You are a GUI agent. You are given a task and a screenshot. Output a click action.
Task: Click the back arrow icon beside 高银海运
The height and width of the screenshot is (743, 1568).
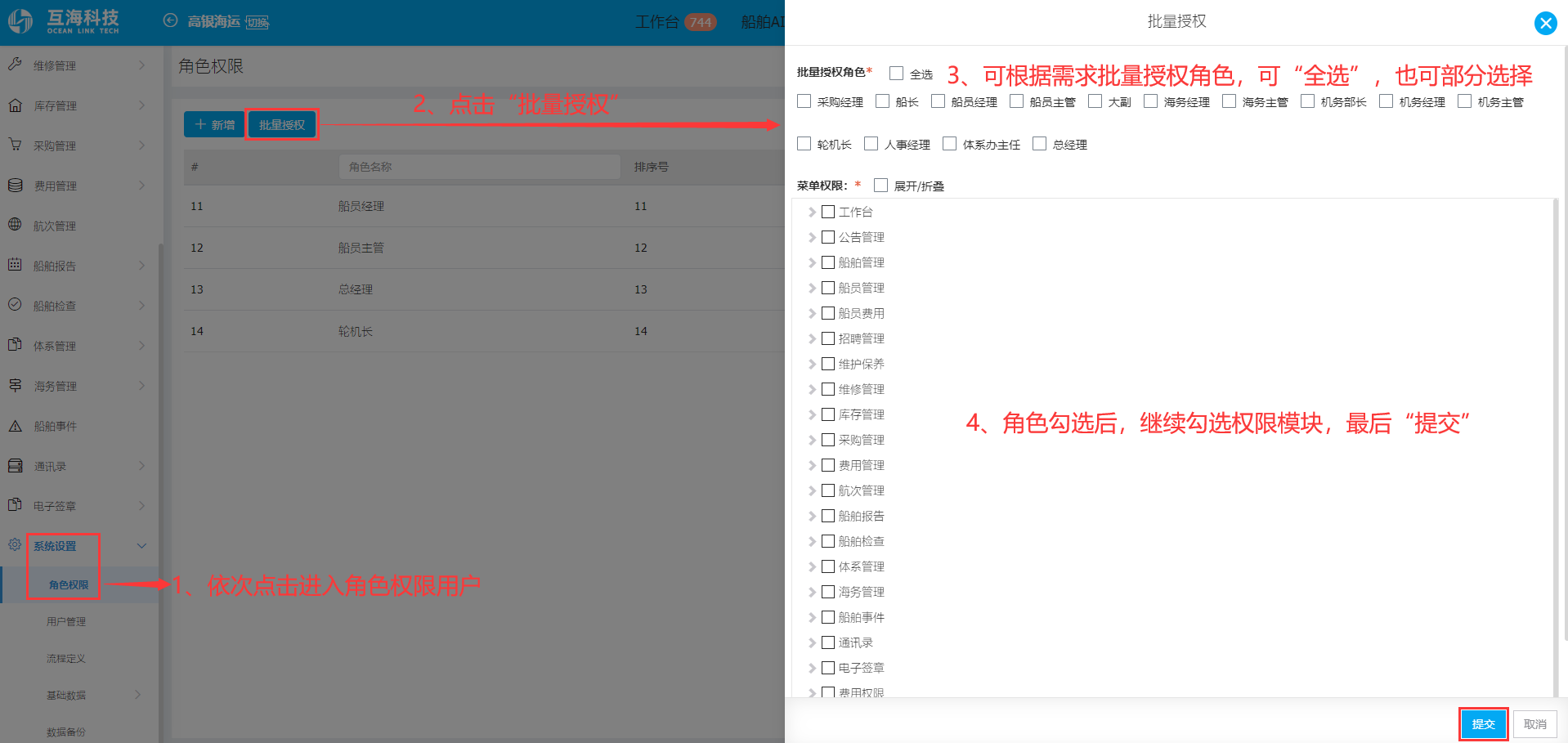coord(170,20)
